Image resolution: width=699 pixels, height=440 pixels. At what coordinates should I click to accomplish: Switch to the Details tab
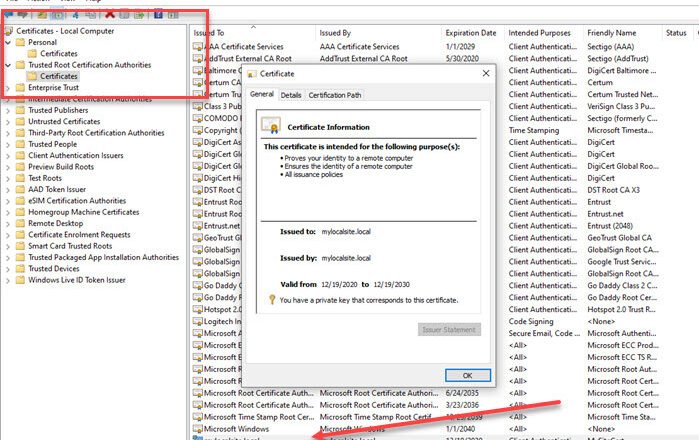pyautogui.click(x=291, y=95)
